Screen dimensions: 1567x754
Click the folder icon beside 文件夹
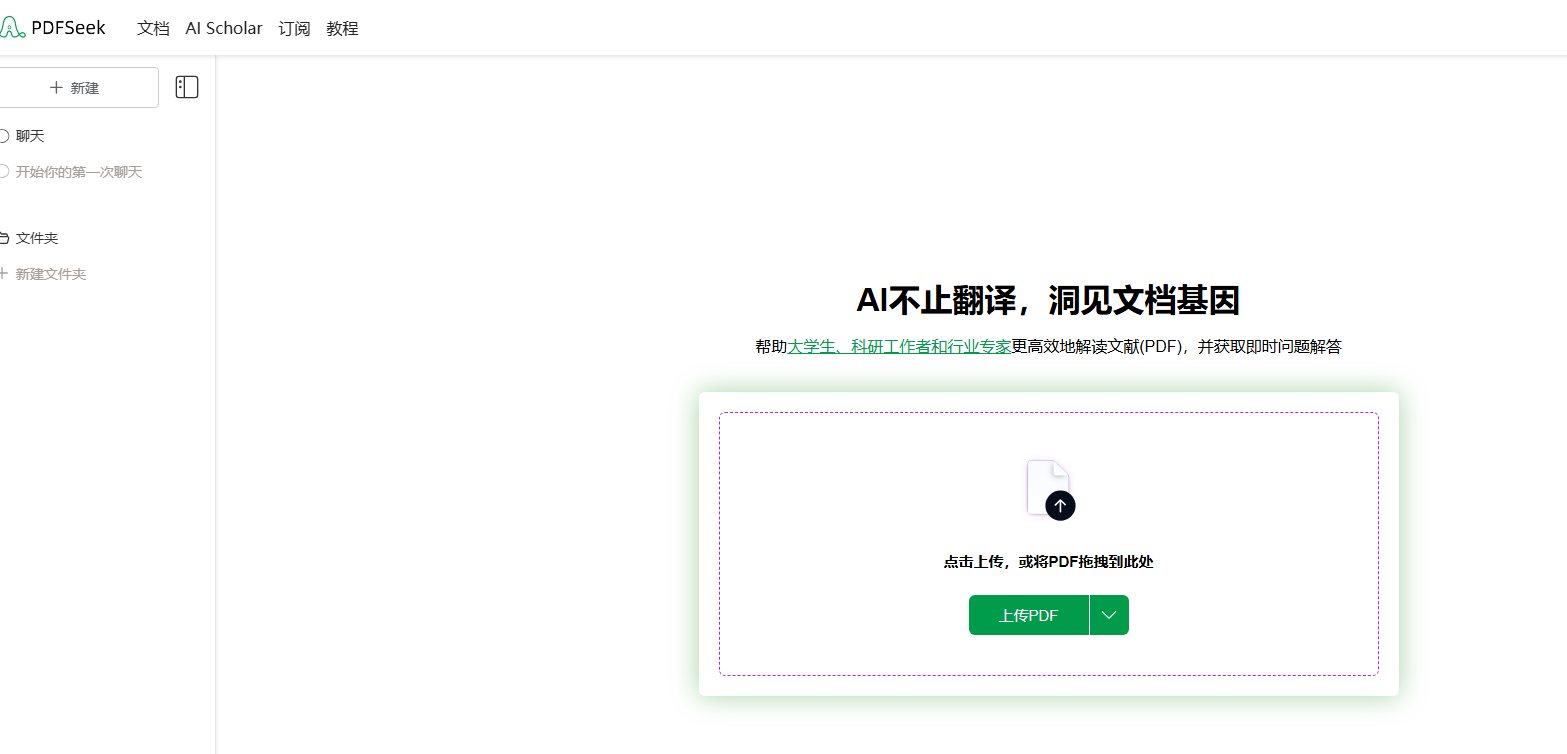click(x=4, y=238)
